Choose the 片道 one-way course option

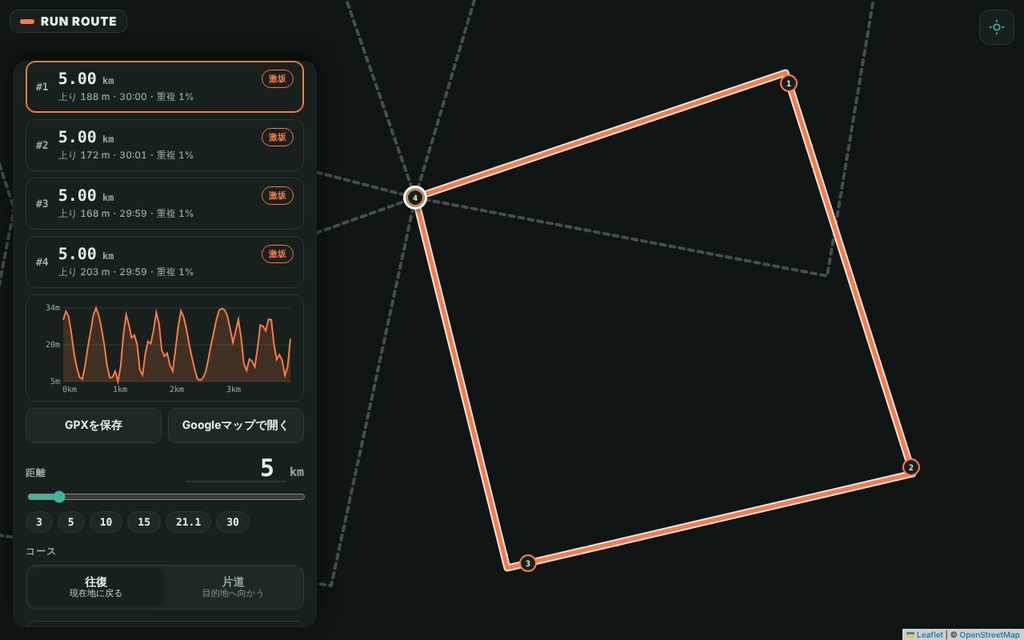[233, 587]
